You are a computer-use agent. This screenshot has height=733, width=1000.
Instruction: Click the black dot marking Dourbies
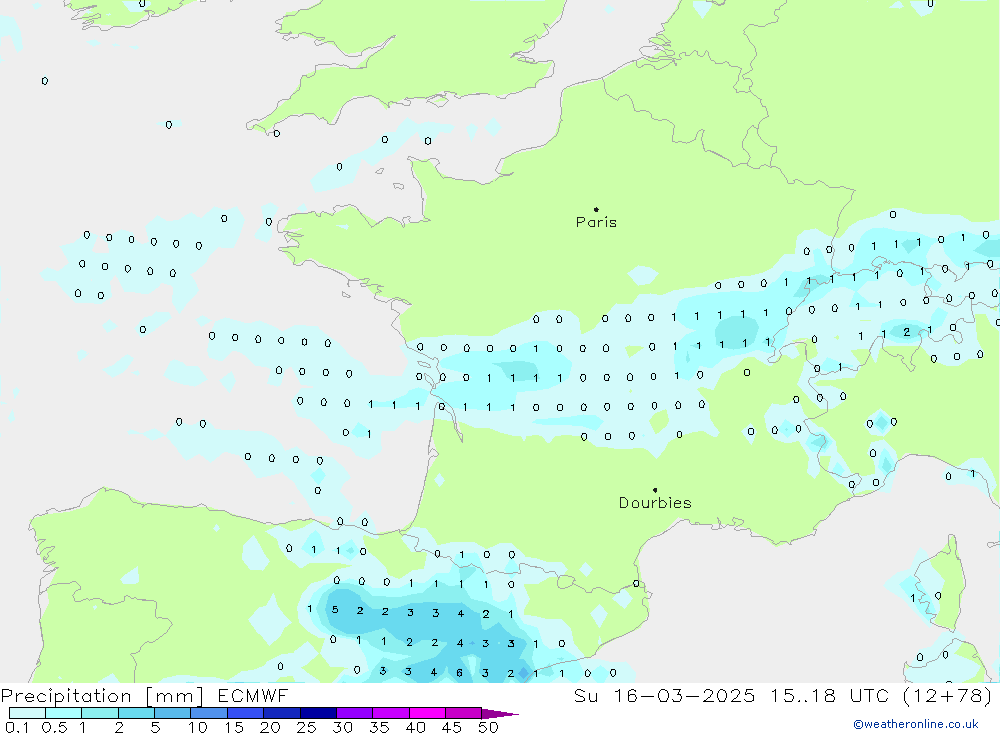point(655,490)
